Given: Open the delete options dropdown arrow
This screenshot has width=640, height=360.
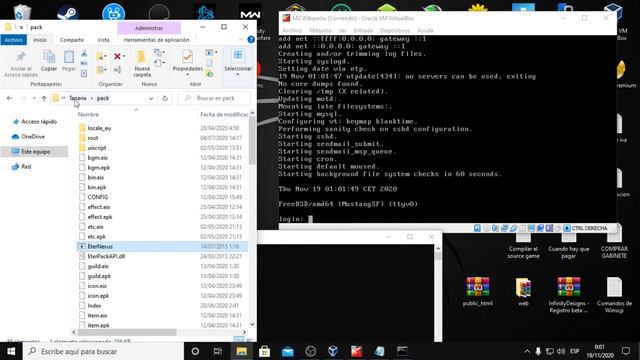Looking at the screenshot, I should coord(124,56).
